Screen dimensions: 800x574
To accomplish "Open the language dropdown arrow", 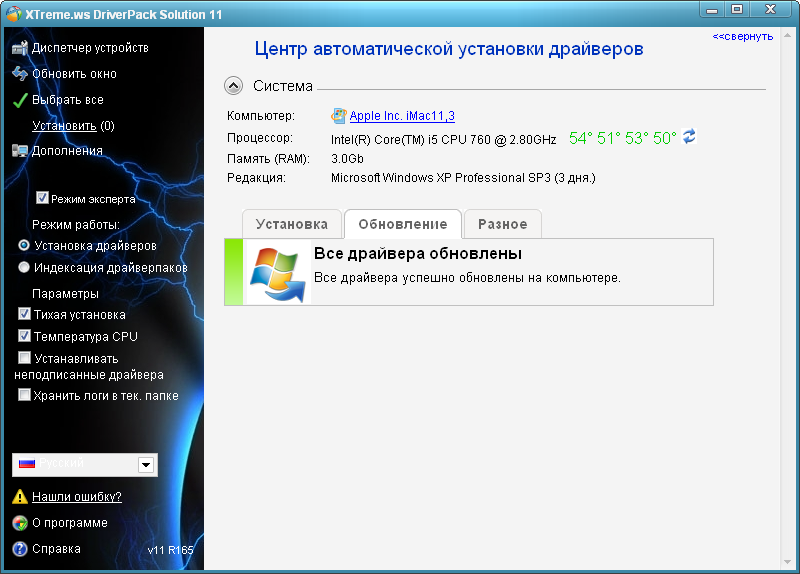I will tap(146, 465).
